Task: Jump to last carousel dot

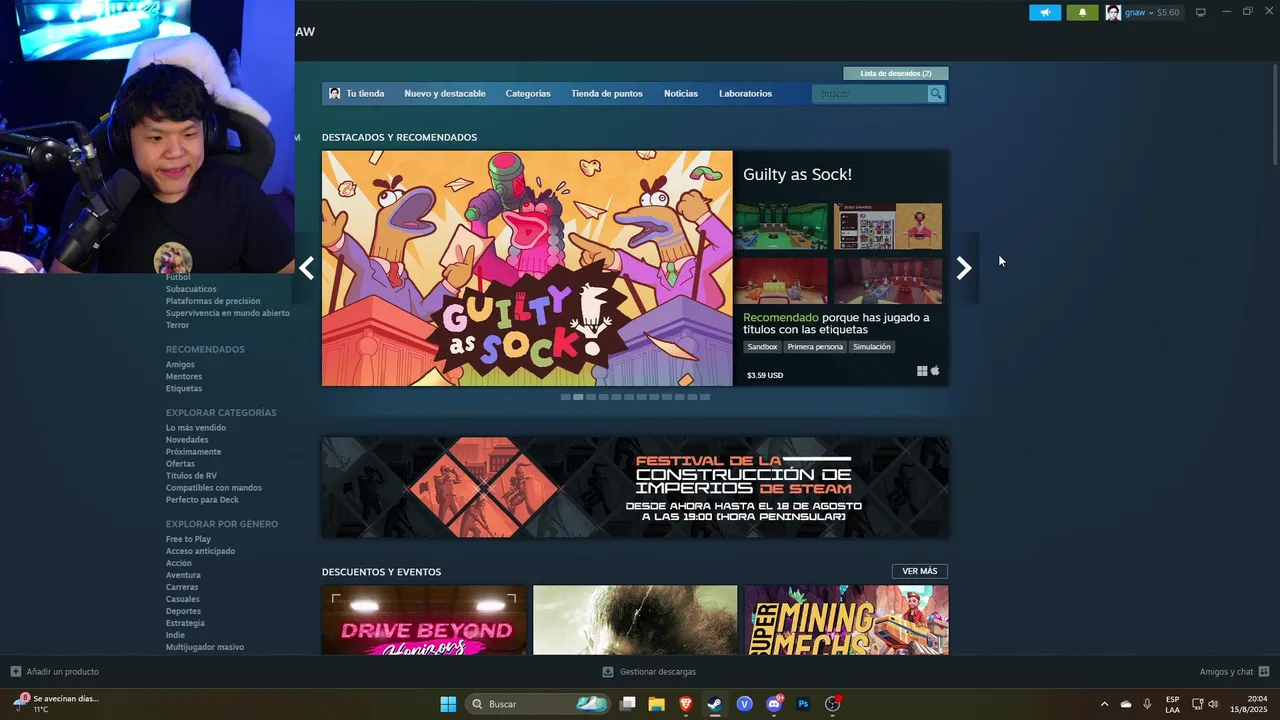Action: 705,397
